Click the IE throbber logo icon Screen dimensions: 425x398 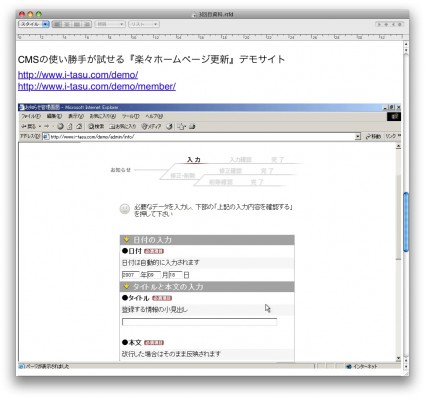tap(394, 116)
